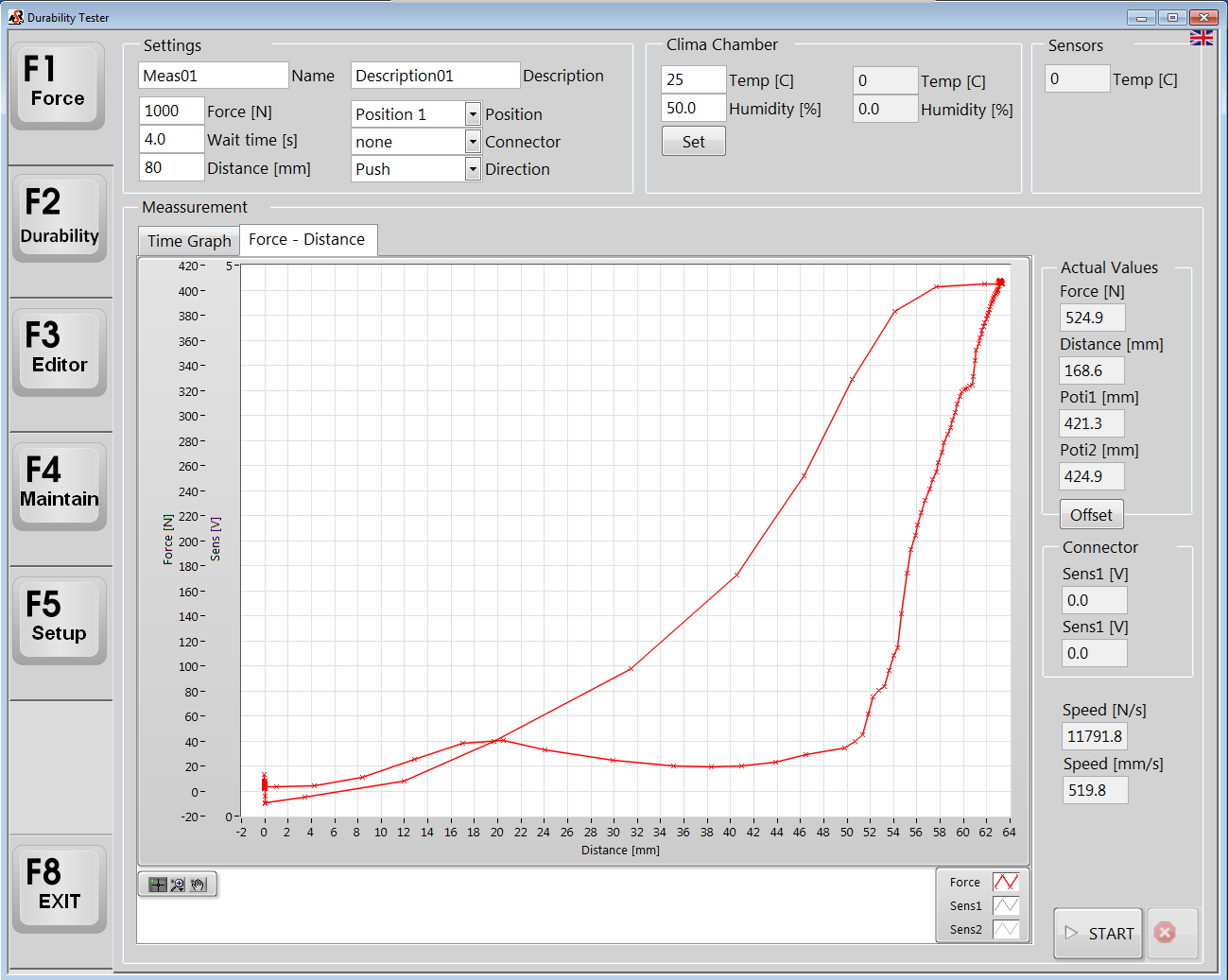Viewport: 1228px width, 980px height.
Task: Select the graph pan hand tool
Action: point(198,885)
